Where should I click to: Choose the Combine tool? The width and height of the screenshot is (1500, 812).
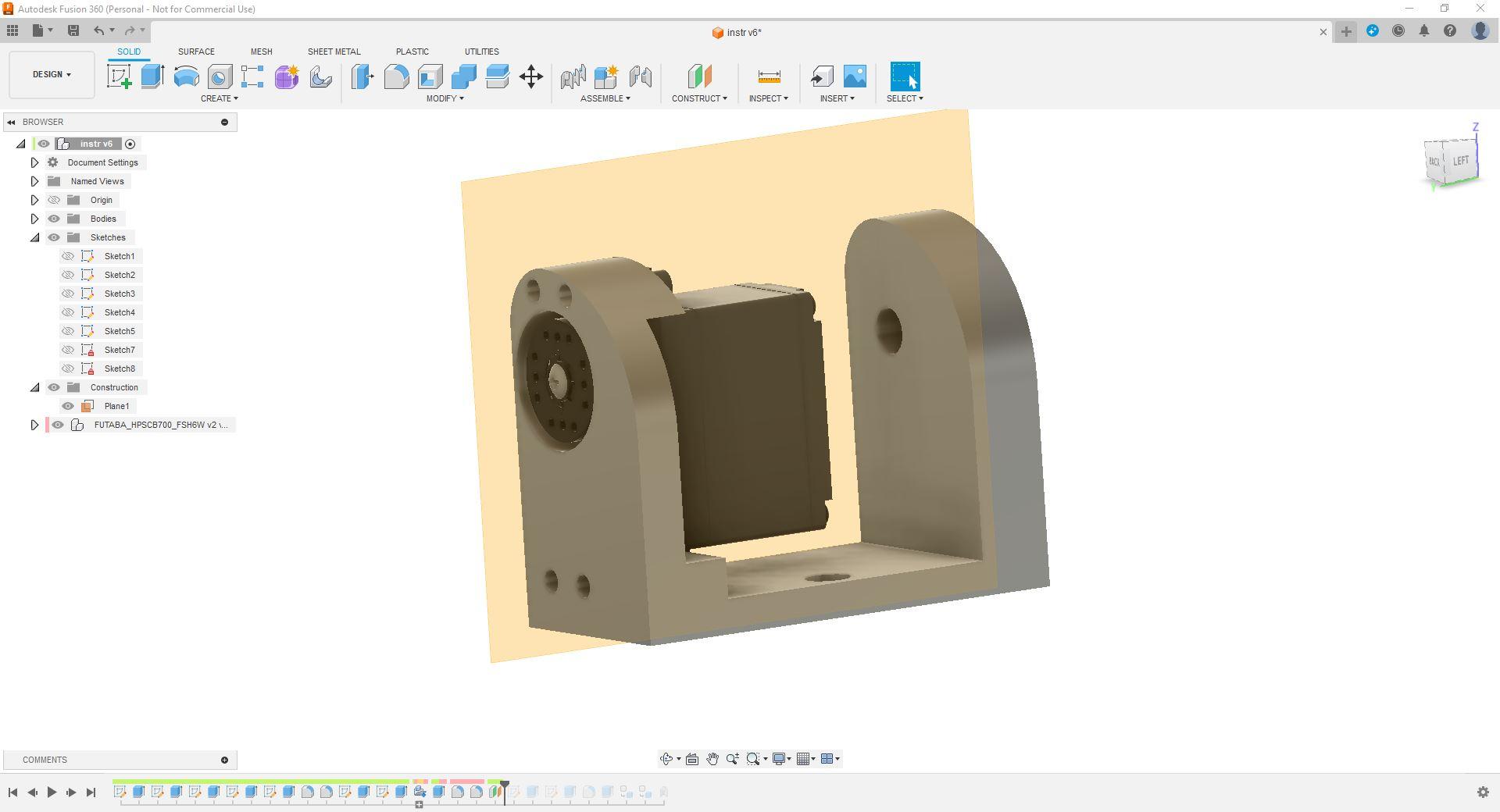pyautogui.click(x=463, y=77)
